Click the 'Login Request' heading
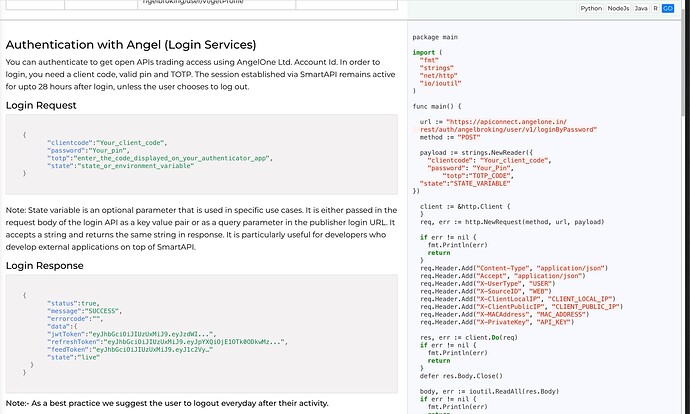This screenshot has width=690, height=414. coord(41,106)
